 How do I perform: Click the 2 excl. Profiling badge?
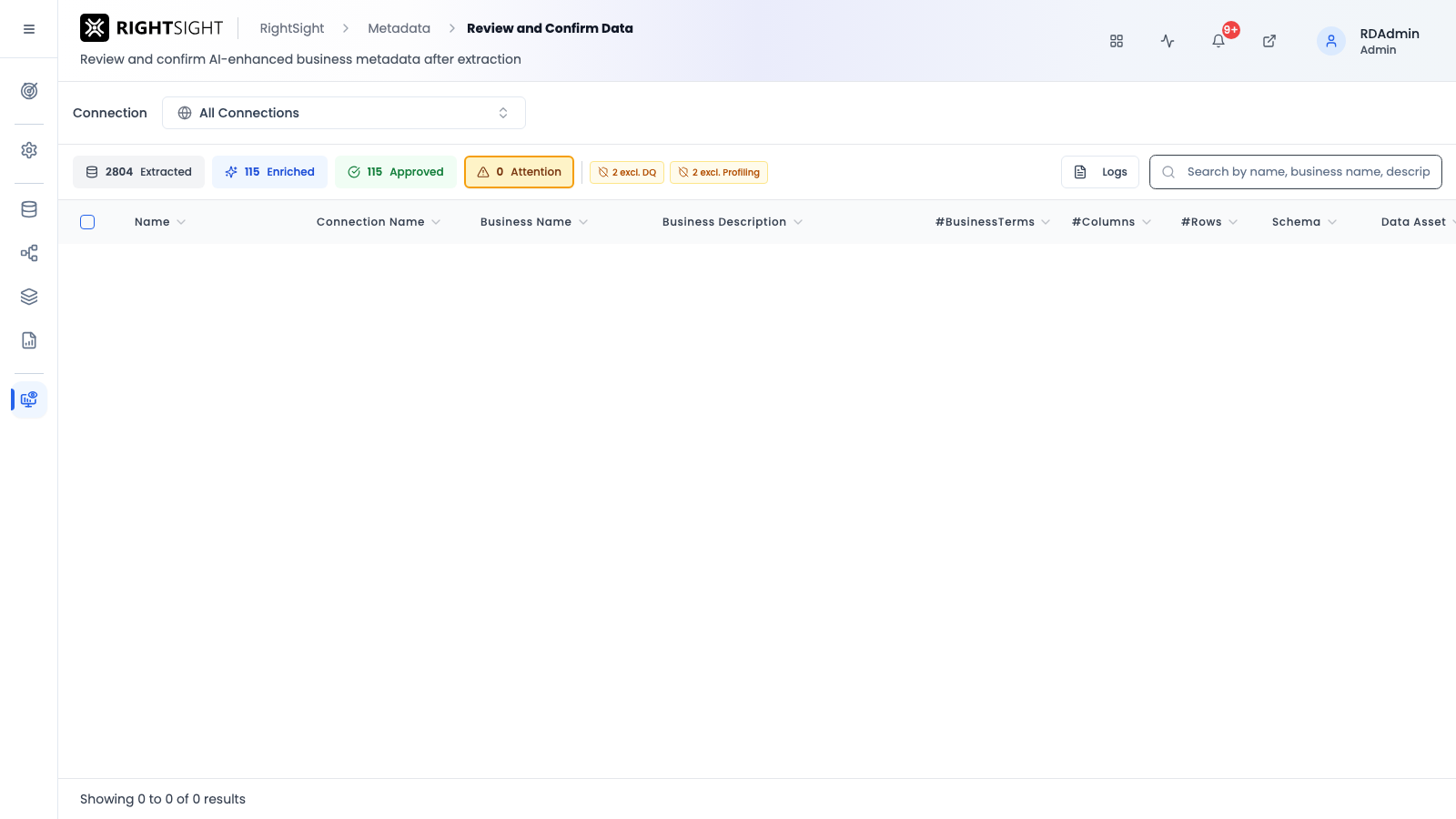coord(719,172)
